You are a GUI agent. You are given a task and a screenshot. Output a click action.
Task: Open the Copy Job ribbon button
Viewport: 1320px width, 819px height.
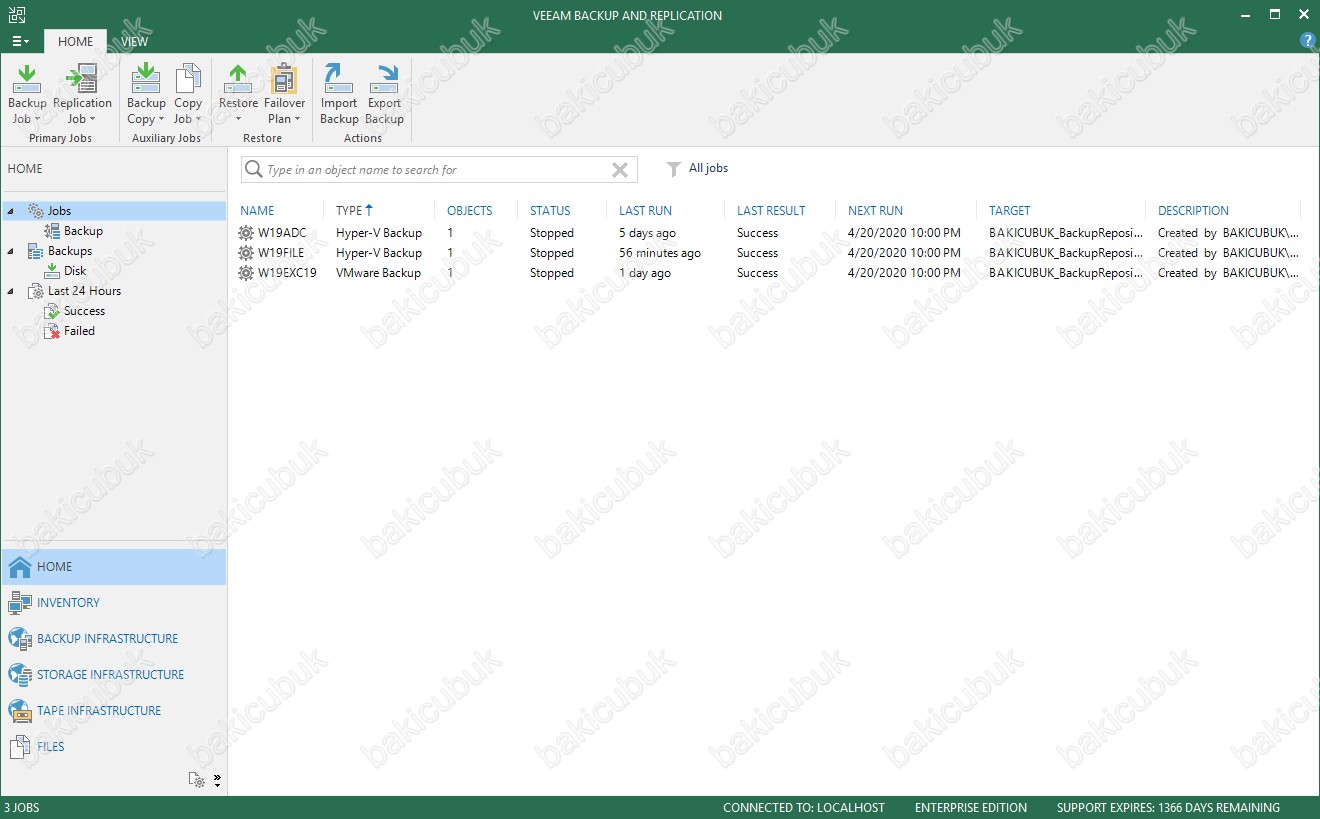coord(188,94)
